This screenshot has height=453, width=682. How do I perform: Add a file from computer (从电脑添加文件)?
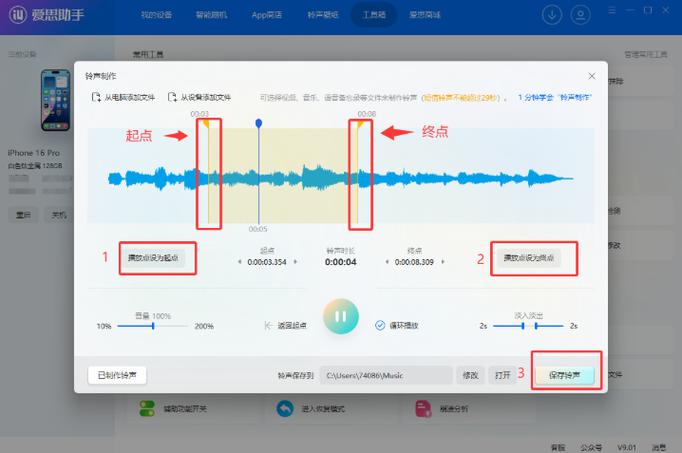[124, 97]
